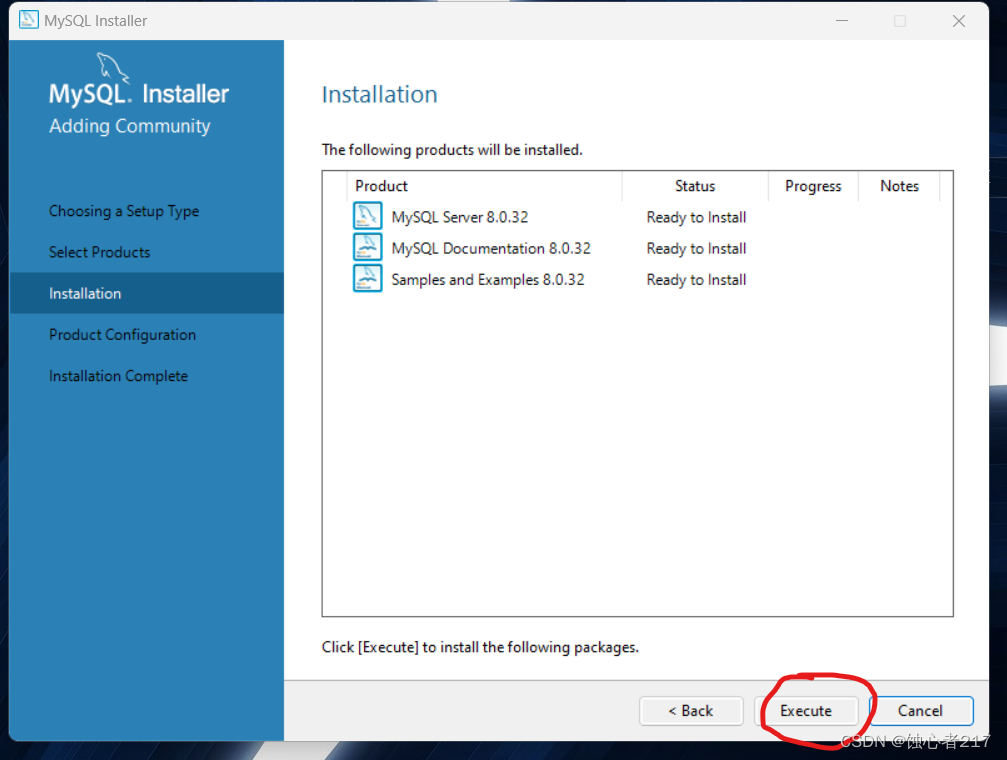Click the Adding Community subtitle
This screenshot has width=1007, height=760.
(x=130, y=126)
